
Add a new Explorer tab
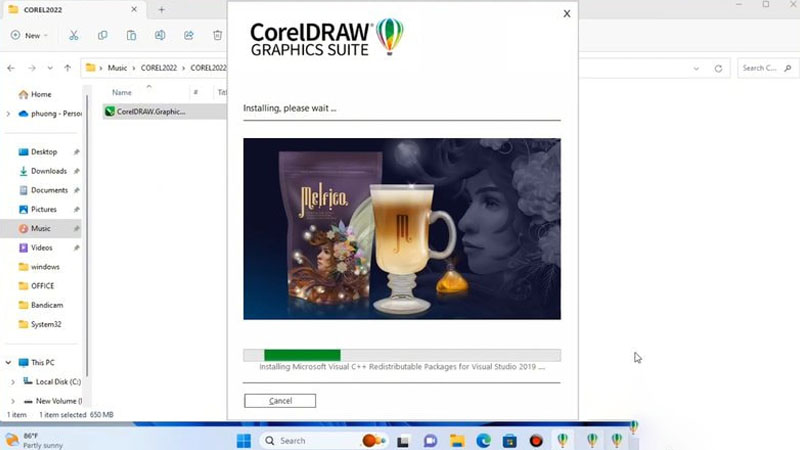pyautogui.click(x=161, y=9)
